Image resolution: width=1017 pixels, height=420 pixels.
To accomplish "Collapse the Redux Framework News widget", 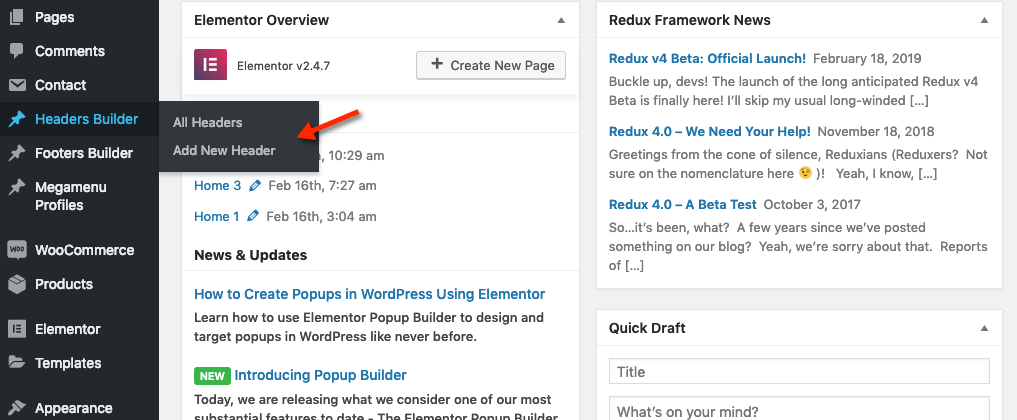I will [x=984, y=20].
